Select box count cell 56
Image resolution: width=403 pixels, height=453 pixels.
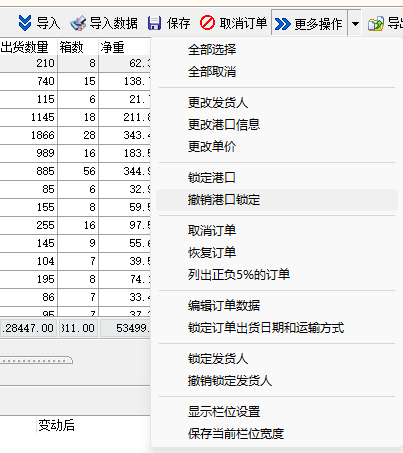coord(78,171)
